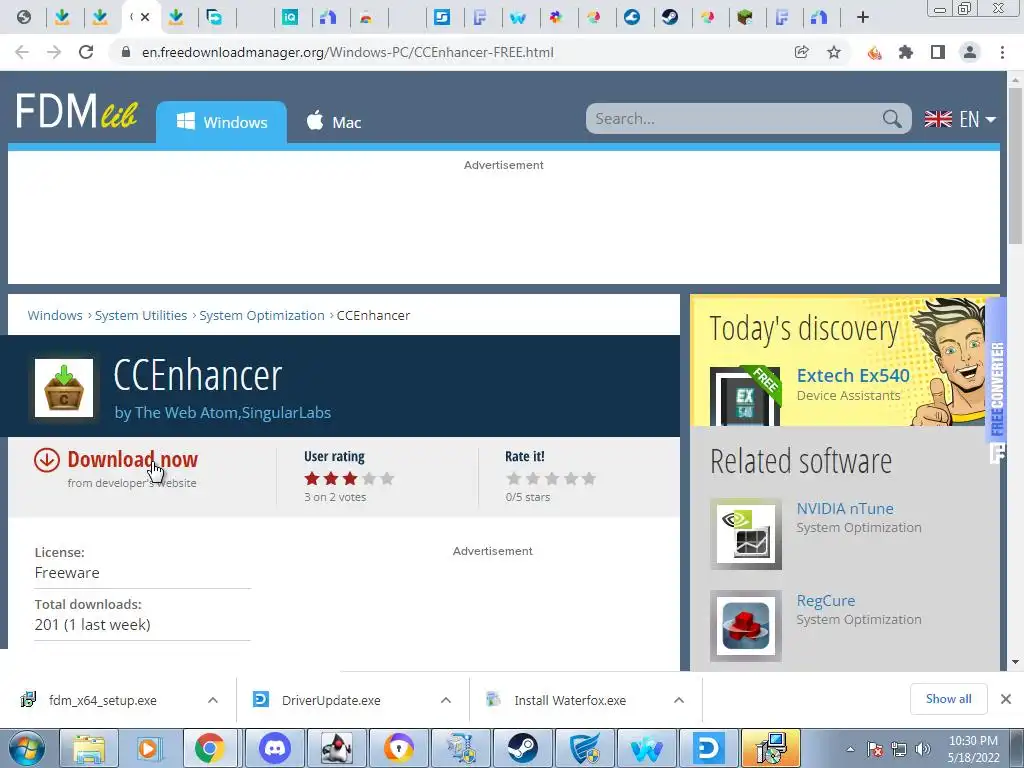Image resolution: width=1024 pixels, height=768 pixels.
Task: Click the page vertical scrollbar
Action: tap(1015, 167)
